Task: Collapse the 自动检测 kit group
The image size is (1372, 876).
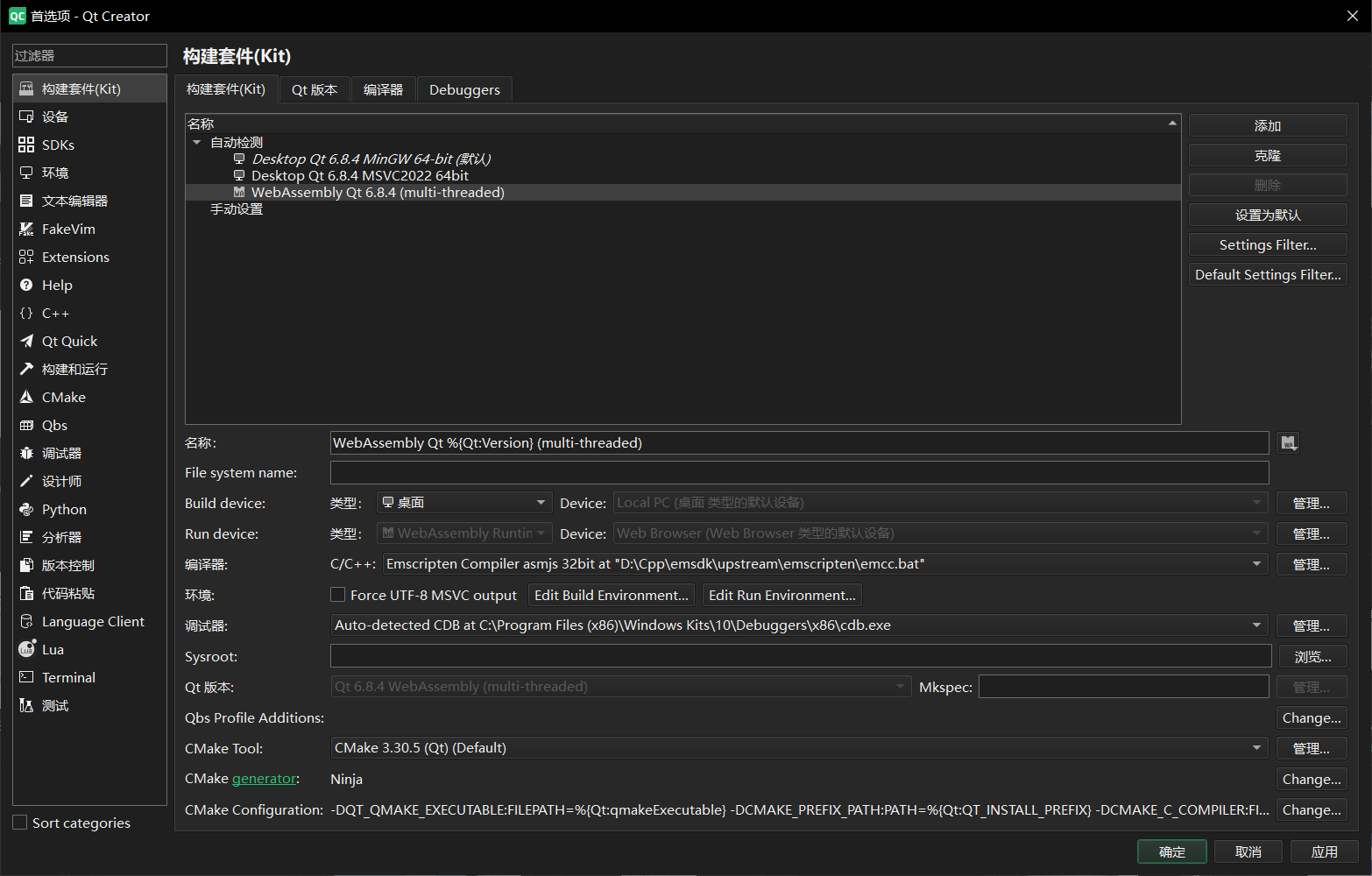Action: (x=196, y=142)
